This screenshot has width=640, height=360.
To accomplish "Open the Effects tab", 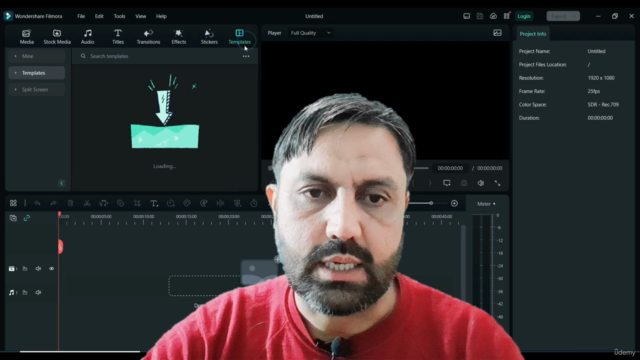I will click(x=179, y=37).
